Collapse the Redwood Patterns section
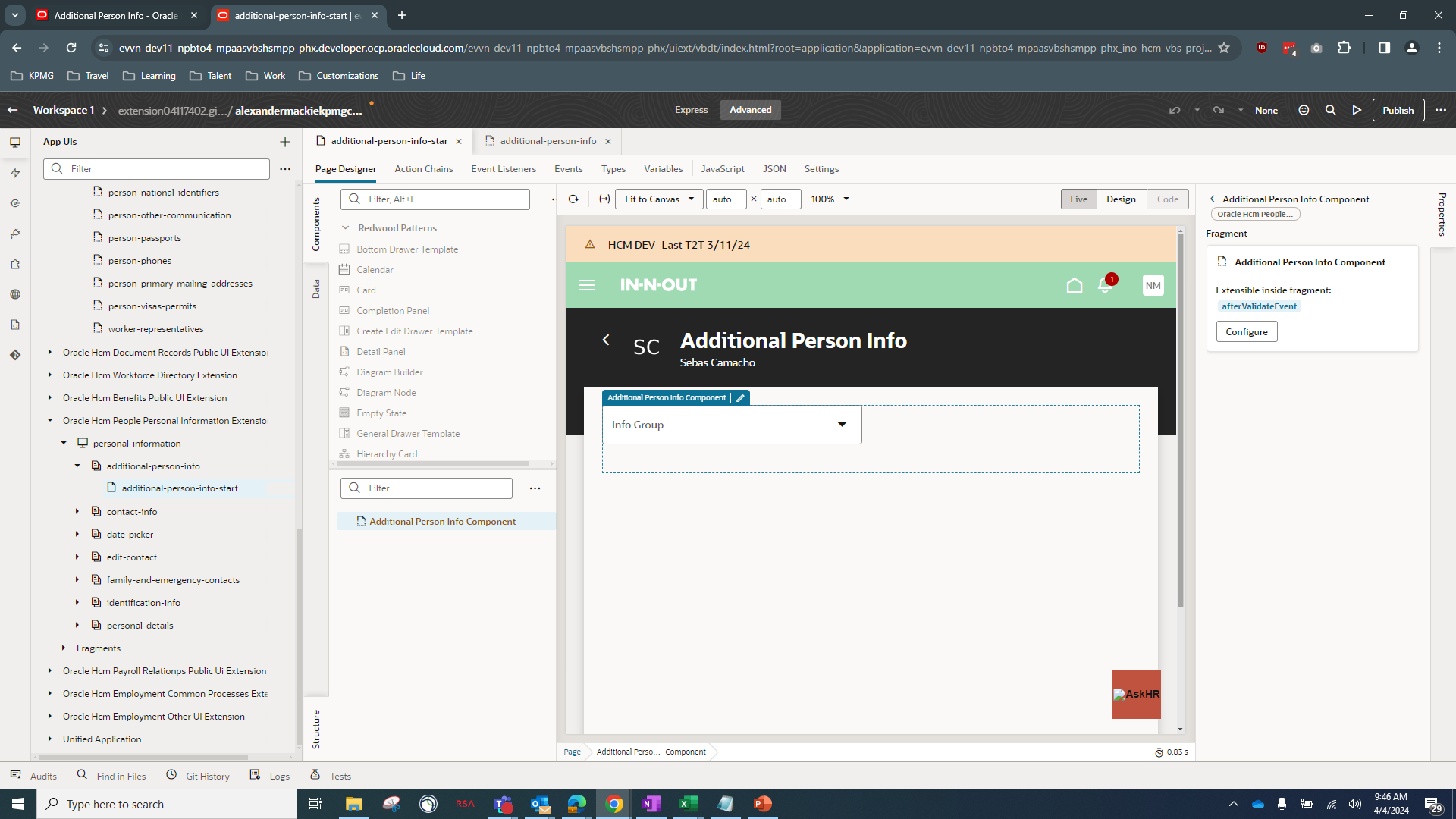The image size is (1456, 819). 347,227
